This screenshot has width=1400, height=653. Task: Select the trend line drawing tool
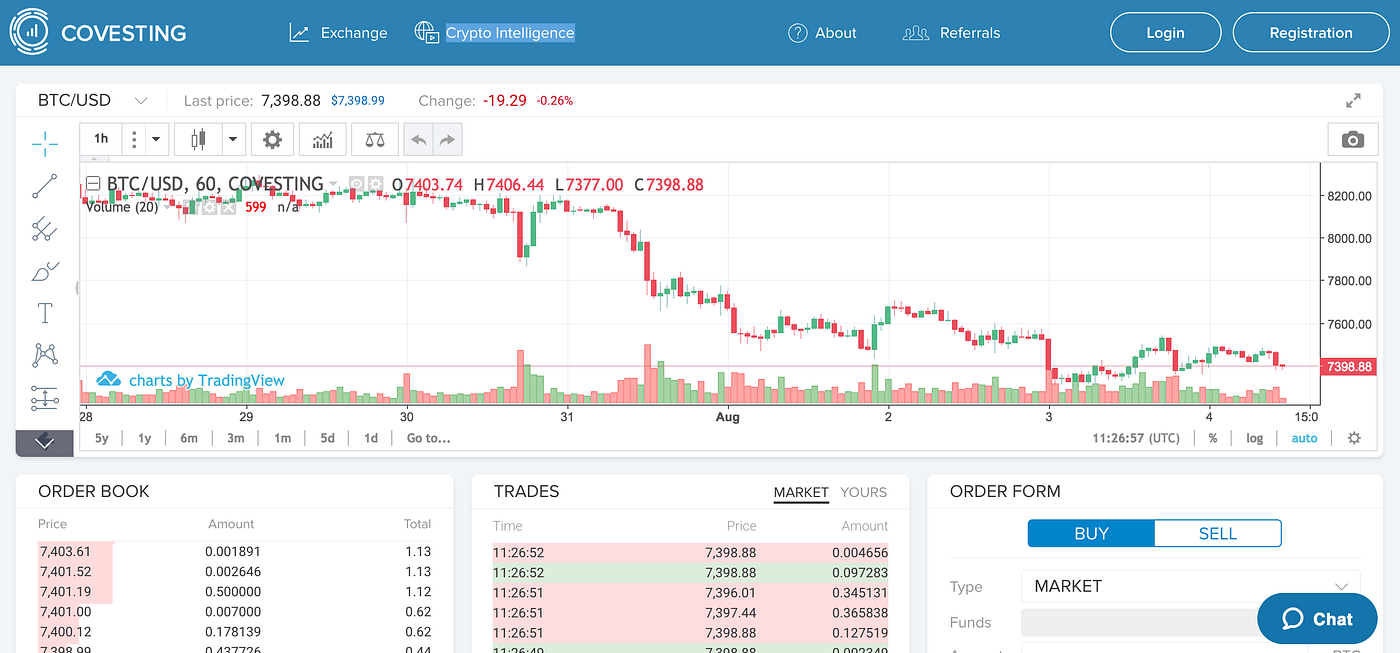(x=45, y=186)
